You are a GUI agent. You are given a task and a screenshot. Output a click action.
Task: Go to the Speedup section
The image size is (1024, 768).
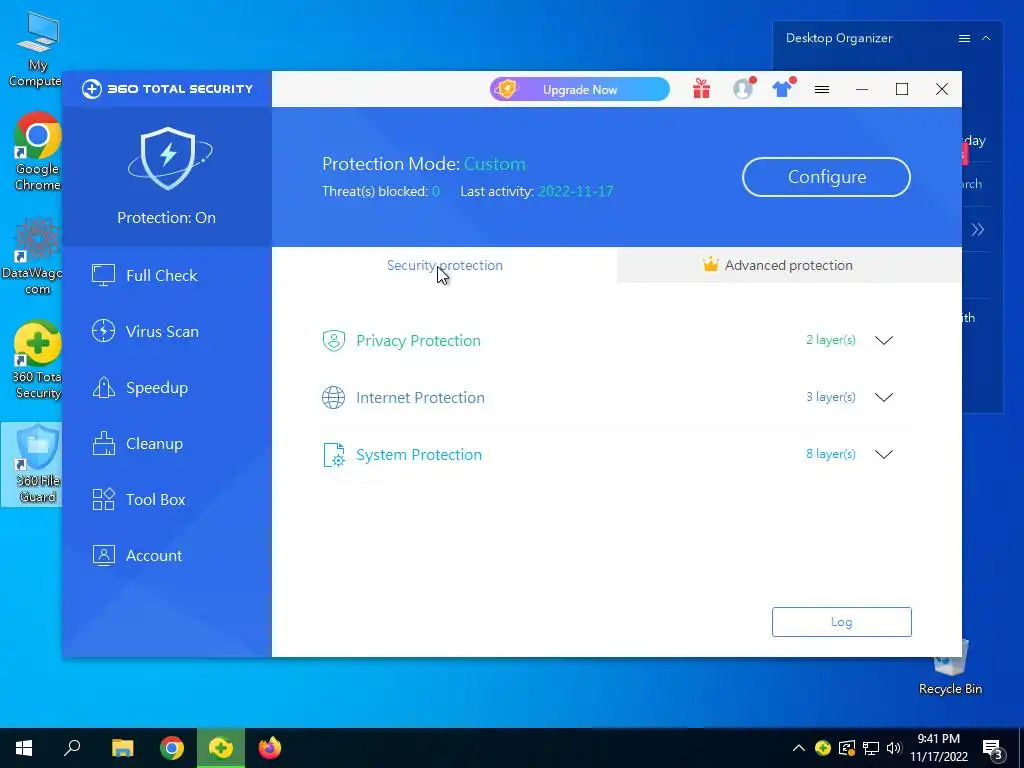coord(140,388)
